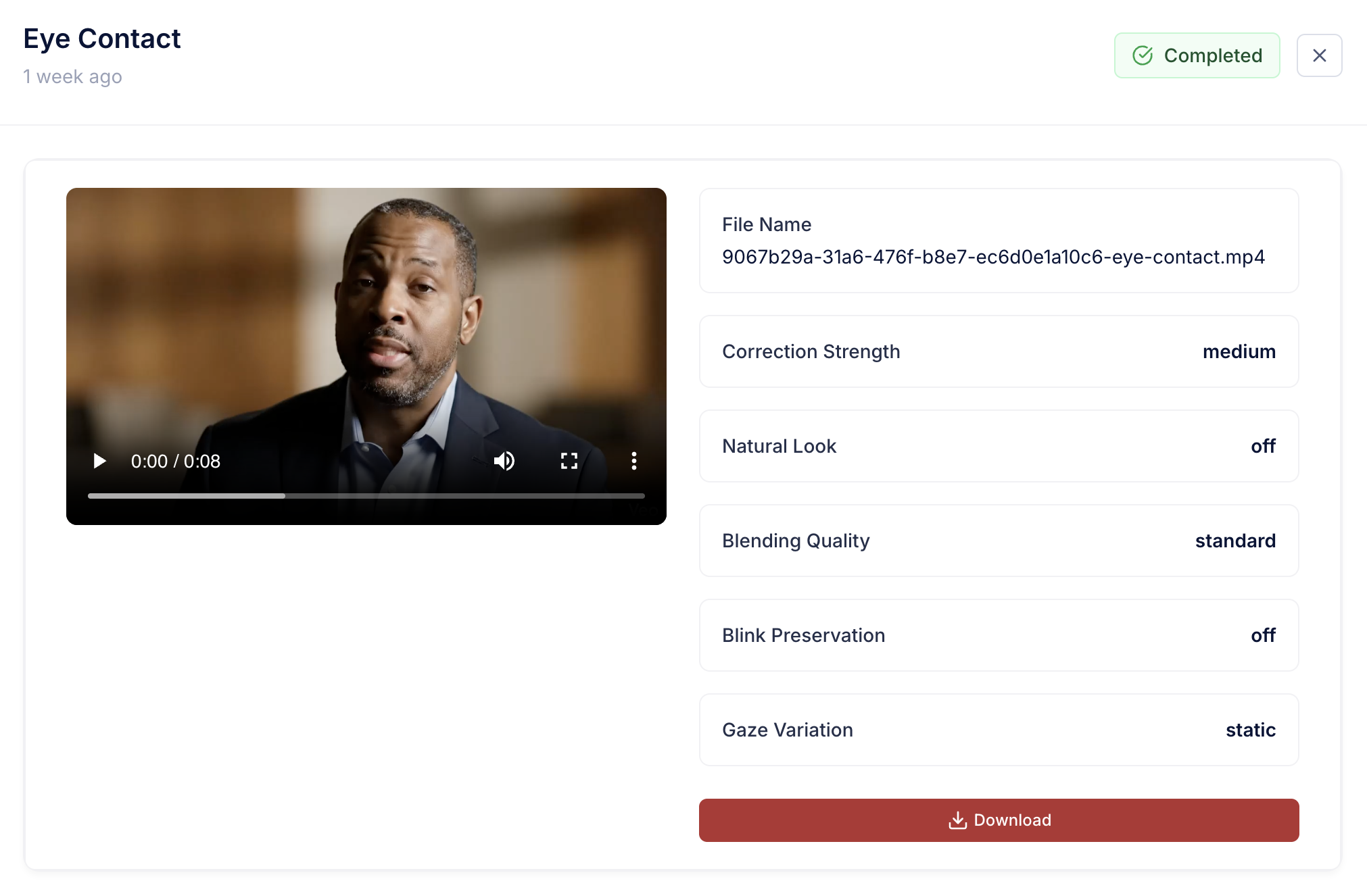The width and height of the screenshot is (1367, 896).
Task: Click the Download button
Action: [x=999, y=820]
